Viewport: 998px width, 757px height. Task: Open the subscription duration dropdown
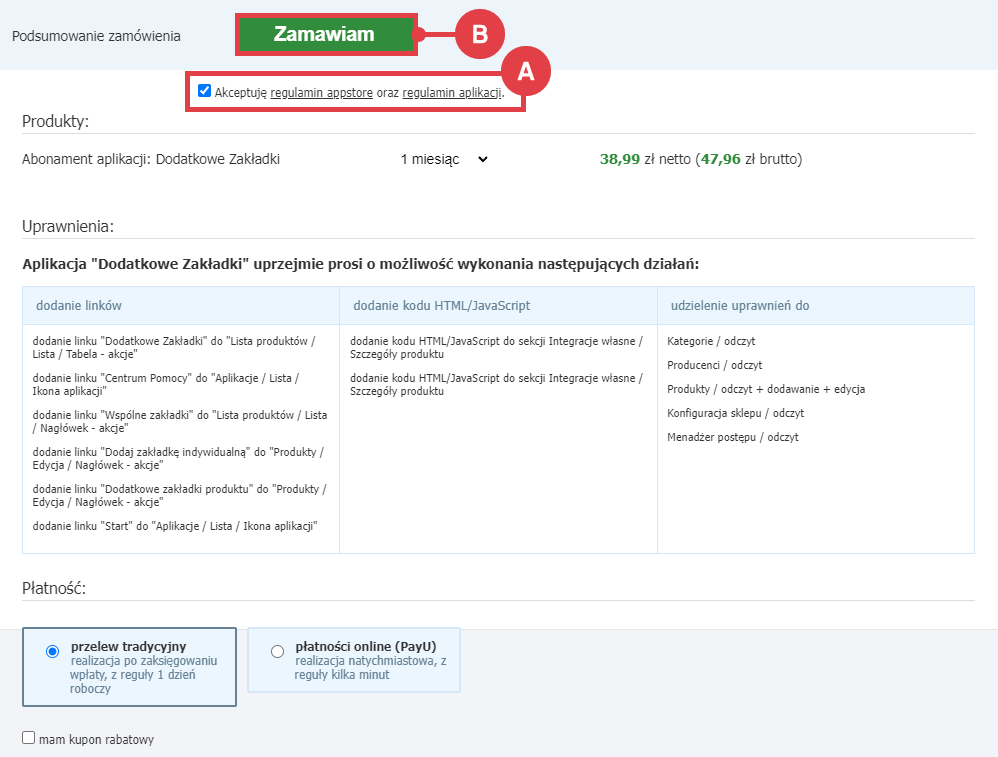pyautogui.click(x=442, y=159)
